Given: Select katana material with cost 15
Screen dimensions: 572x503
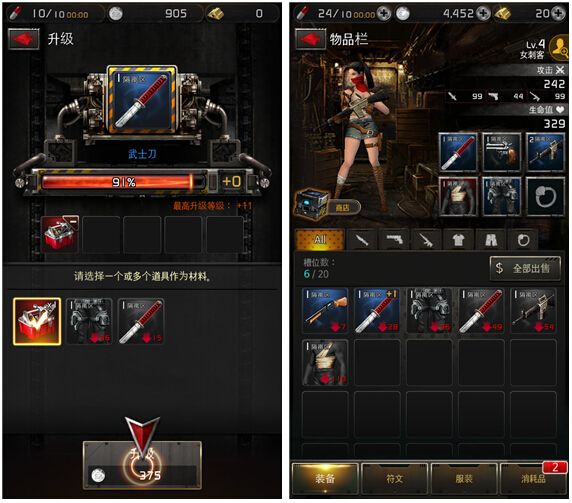Looking at the screenshot, I should pyautogui.click(x=141, y=321).
